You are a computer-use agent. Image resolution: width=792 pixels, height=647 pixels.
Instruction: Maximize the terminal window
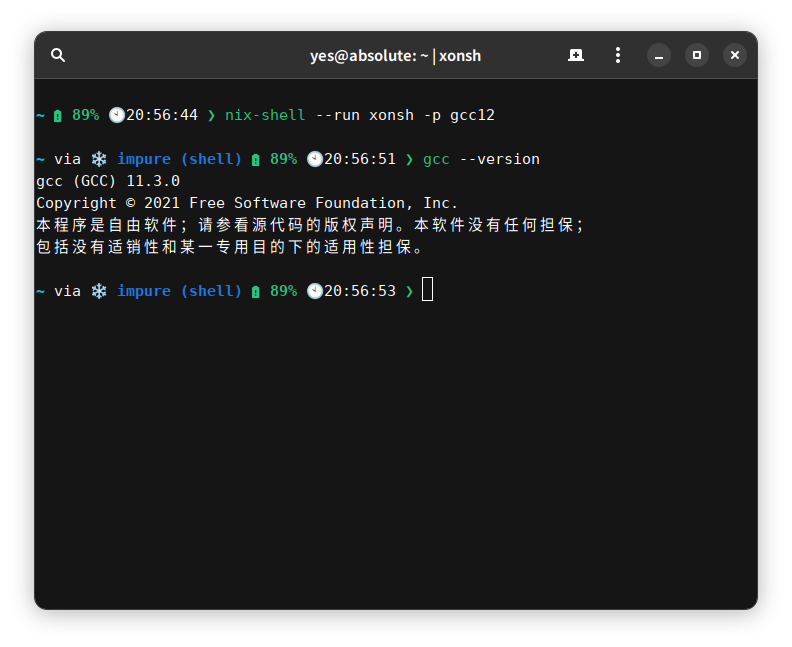point(697,55)
